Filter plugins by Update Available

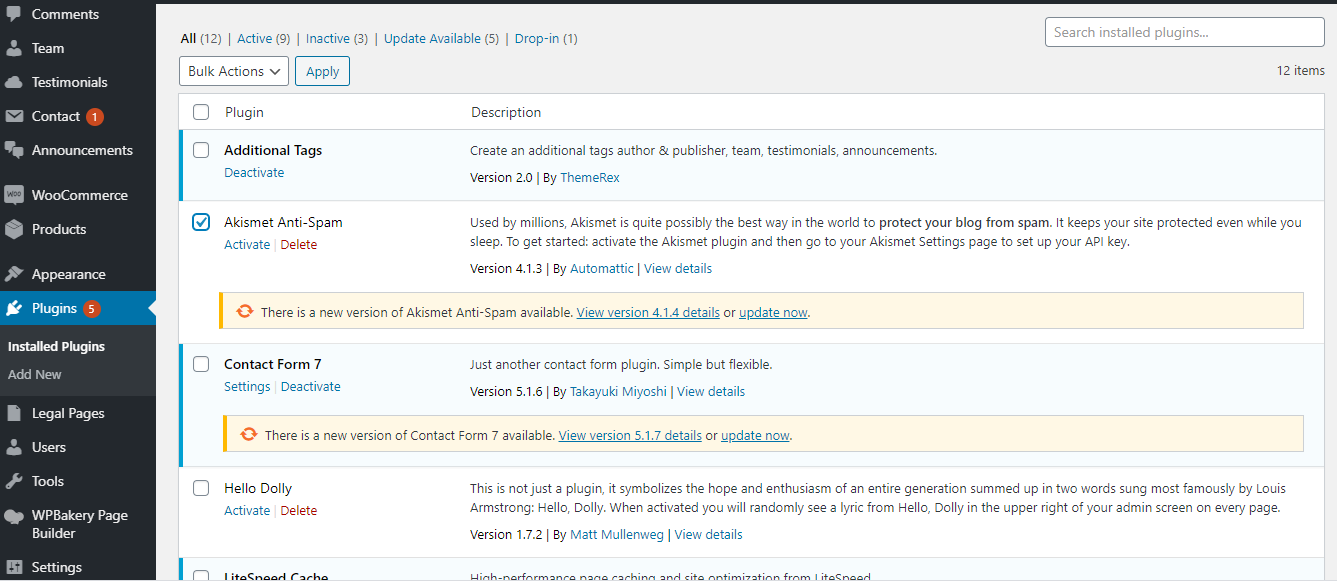tap(432, 38)
